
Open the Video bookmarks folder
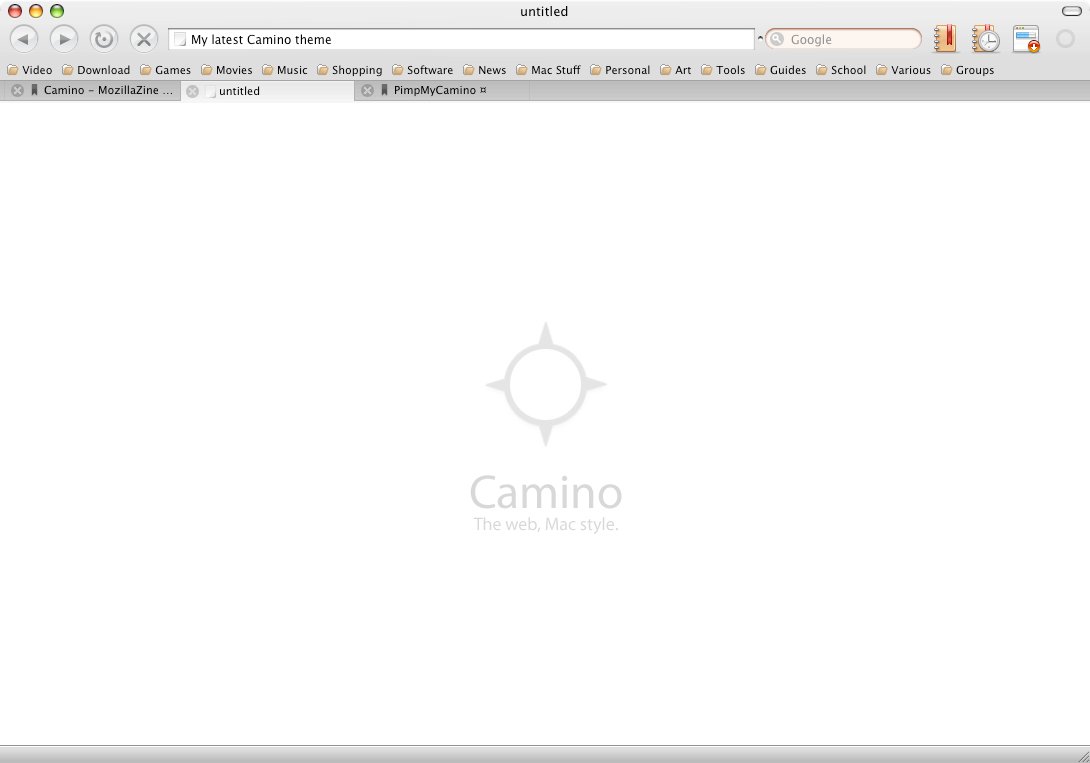click(x=30, y=70)
